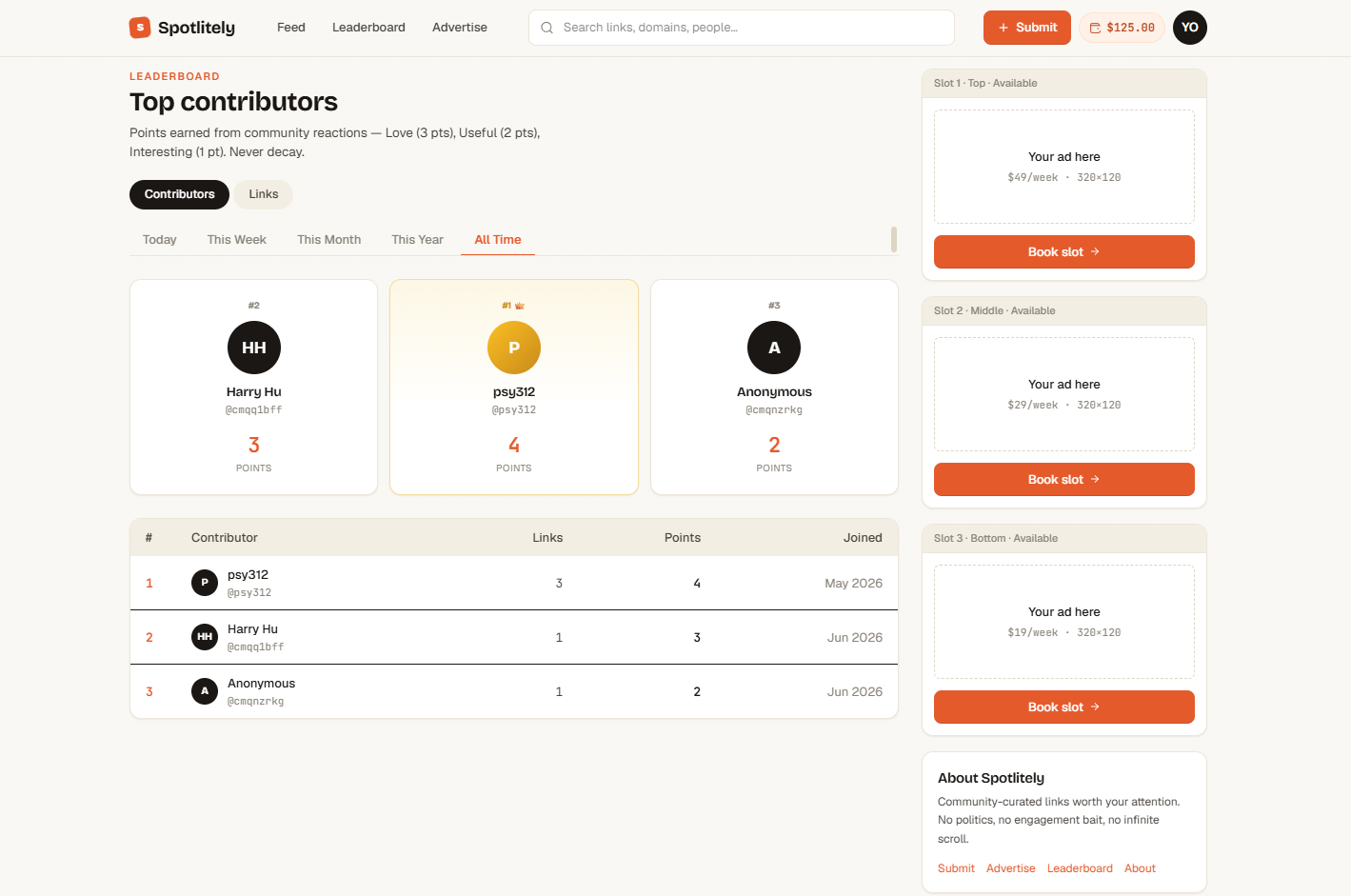Select the This Month time filter
The height and width of the screenshot is (896, 1351).
tap(329, 240)
